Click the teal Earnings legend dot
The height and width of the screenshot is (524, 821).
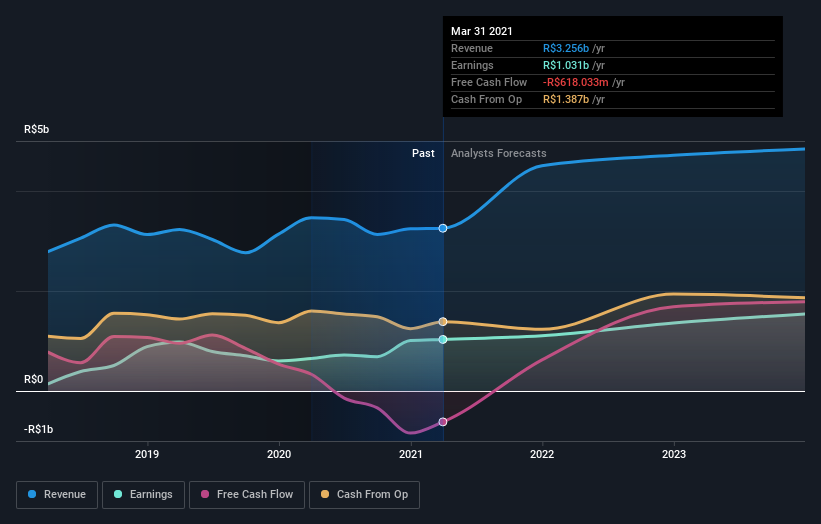pyautogui.click(x=118, y=494)
